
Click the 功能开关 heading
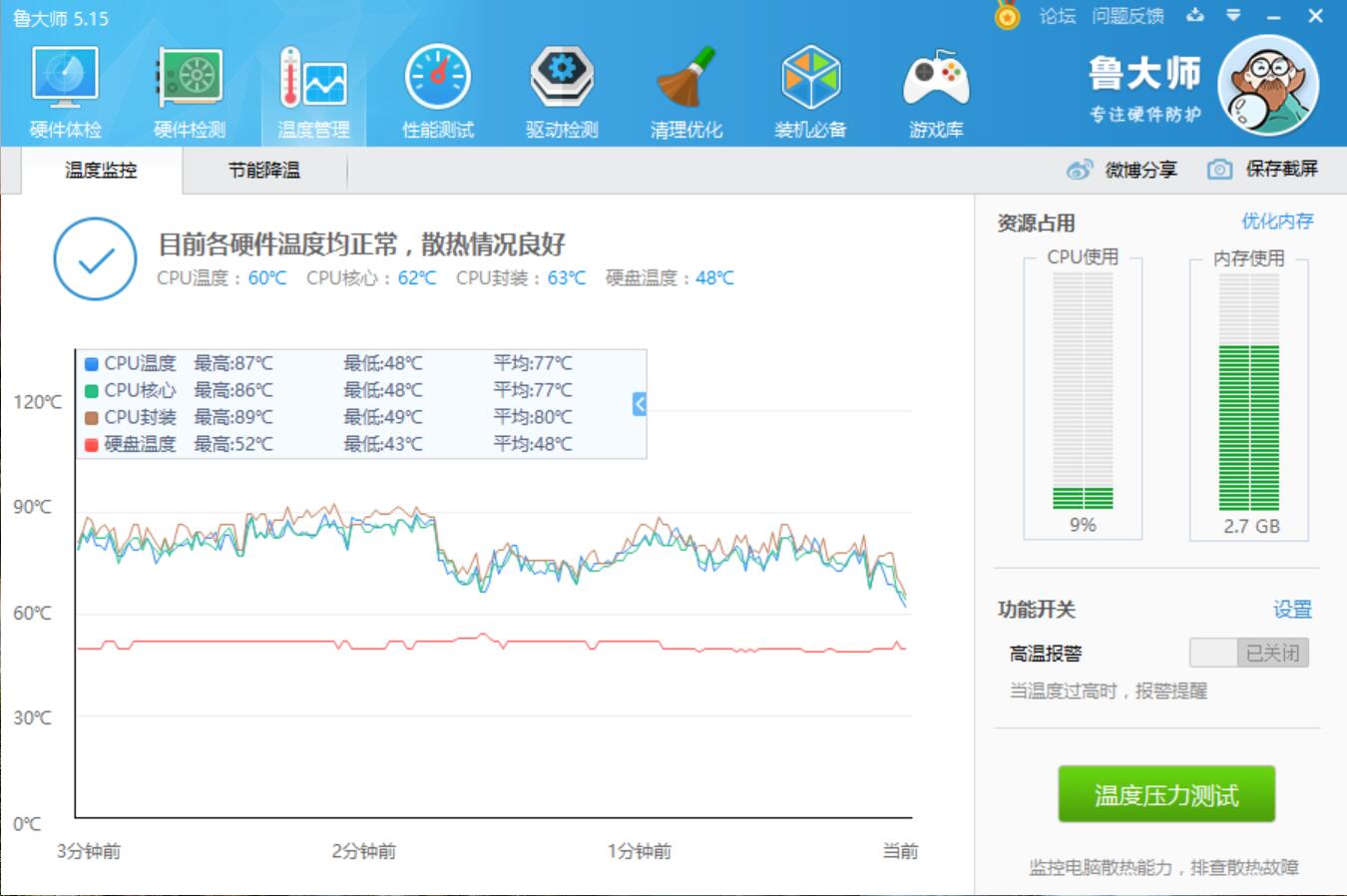[x=1036, y=610]
